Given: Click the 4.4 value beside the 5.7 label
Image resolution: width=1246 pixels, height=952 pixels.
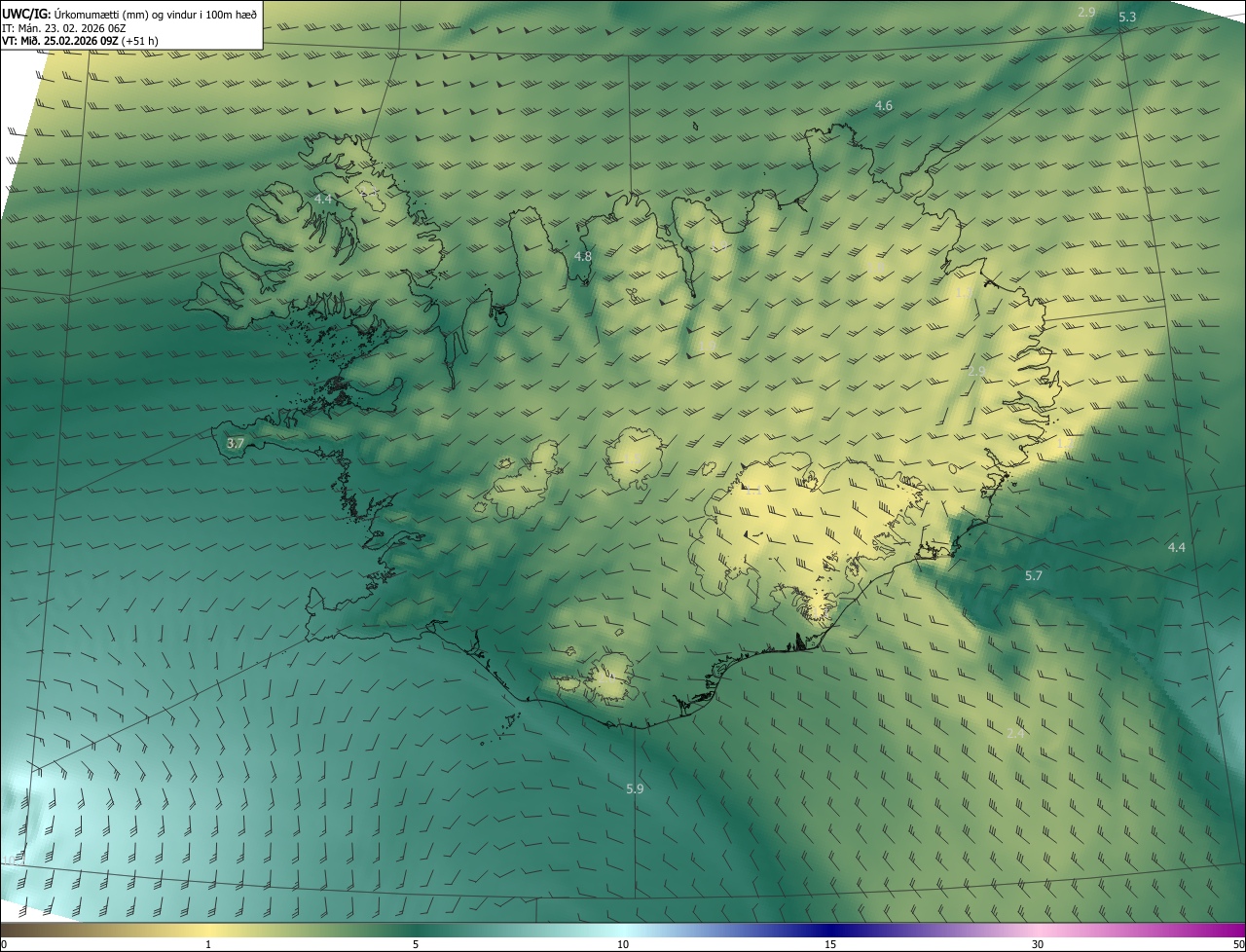Looking at the screenshot, I should pyautogui.click(x=1177, y=547).
